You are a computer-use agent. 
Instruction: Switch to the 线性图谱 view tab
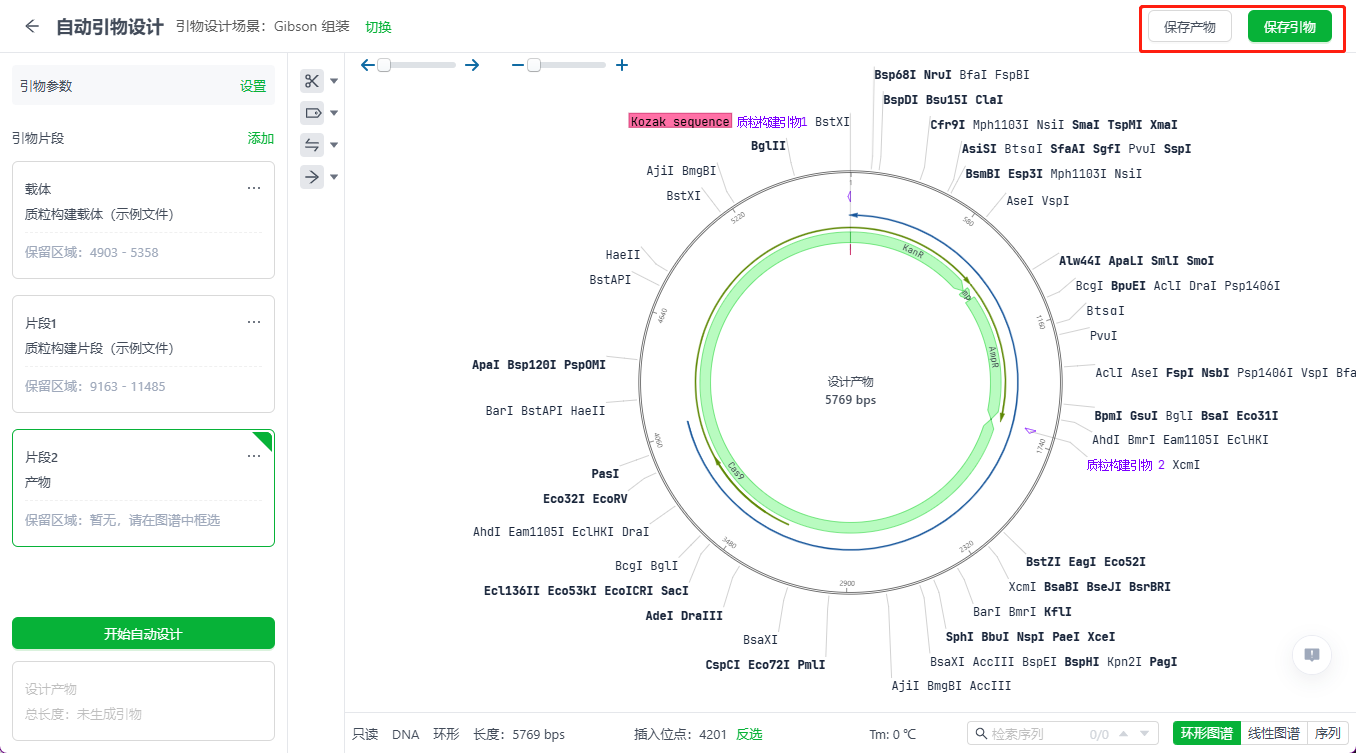point(1273,733)
